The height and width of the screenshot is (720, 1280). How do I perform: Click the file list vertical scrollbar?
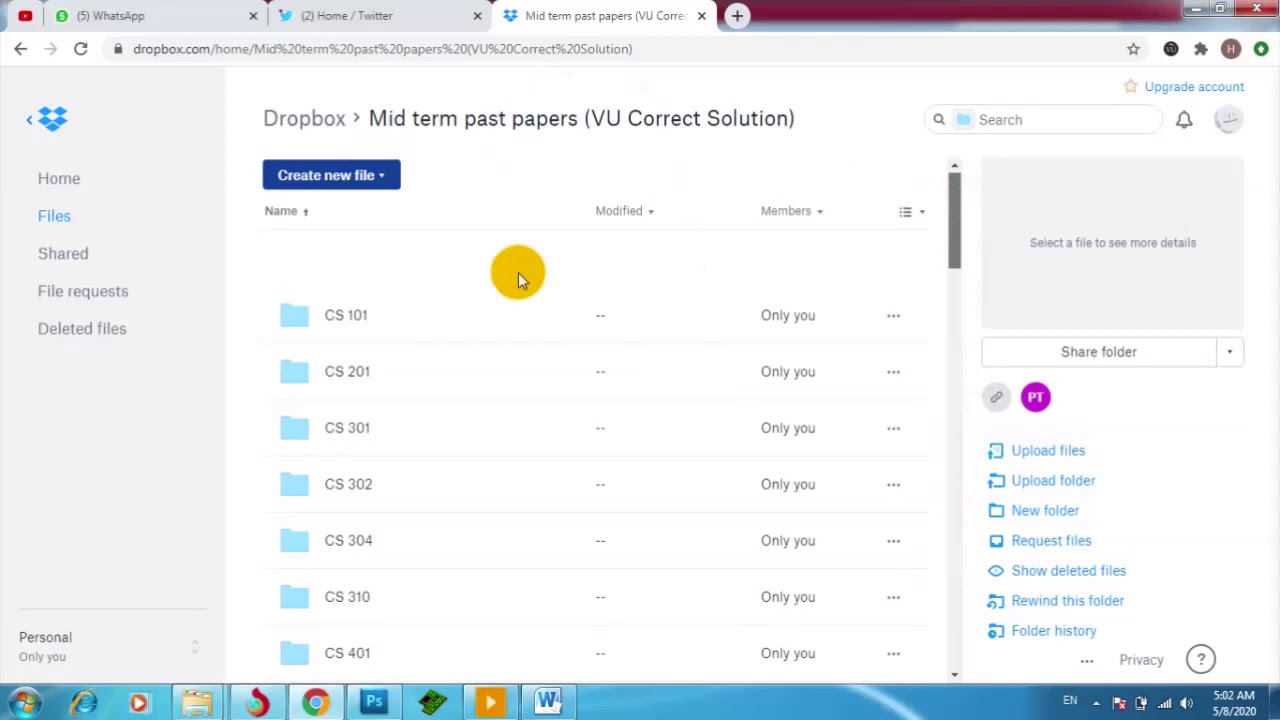tap(954, 221)
